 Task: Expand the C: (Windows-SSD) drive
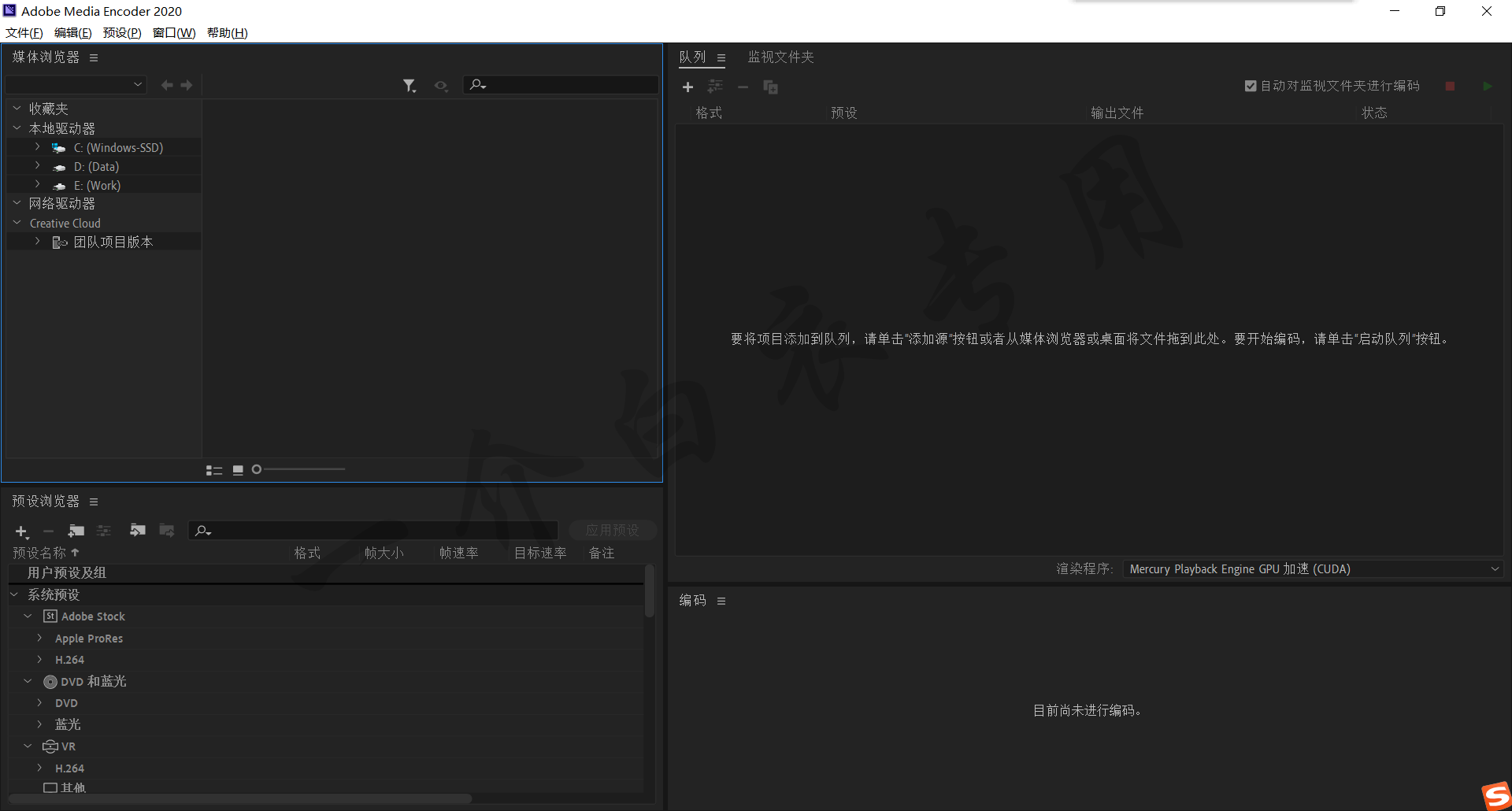click(37, 147)
